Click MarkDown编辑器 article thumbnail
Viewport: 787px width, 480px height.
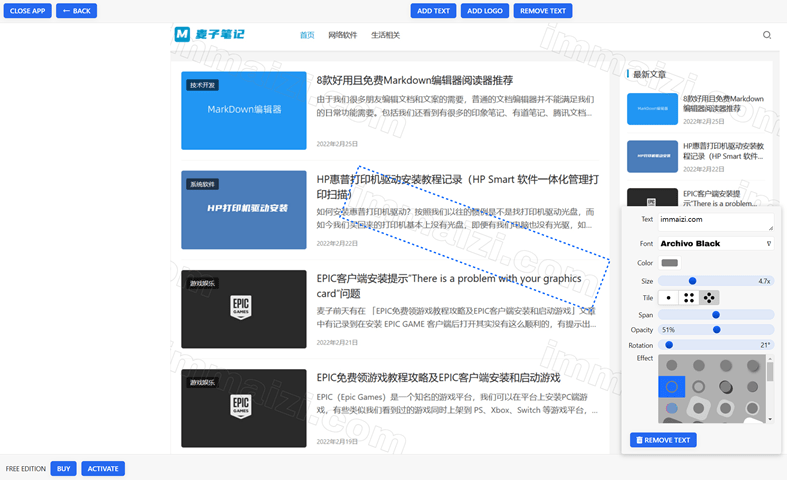coord(244,110)
